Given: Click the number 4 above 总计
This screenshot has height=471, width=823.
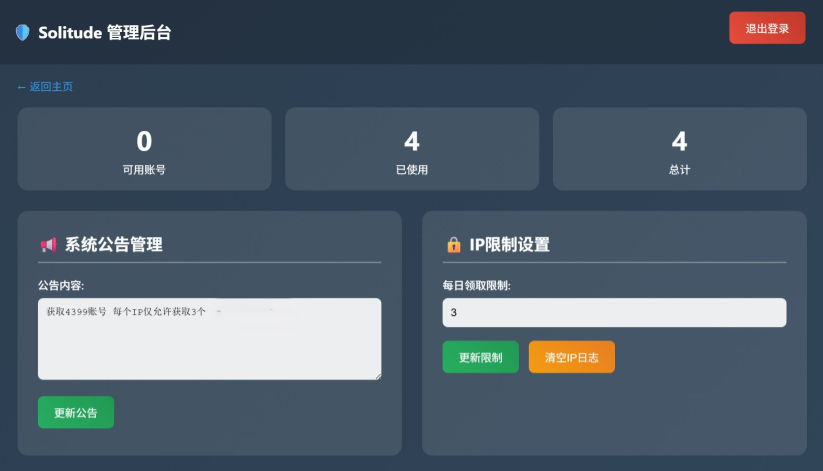Looking at the screenshot, I should click(x=679, y=141).
